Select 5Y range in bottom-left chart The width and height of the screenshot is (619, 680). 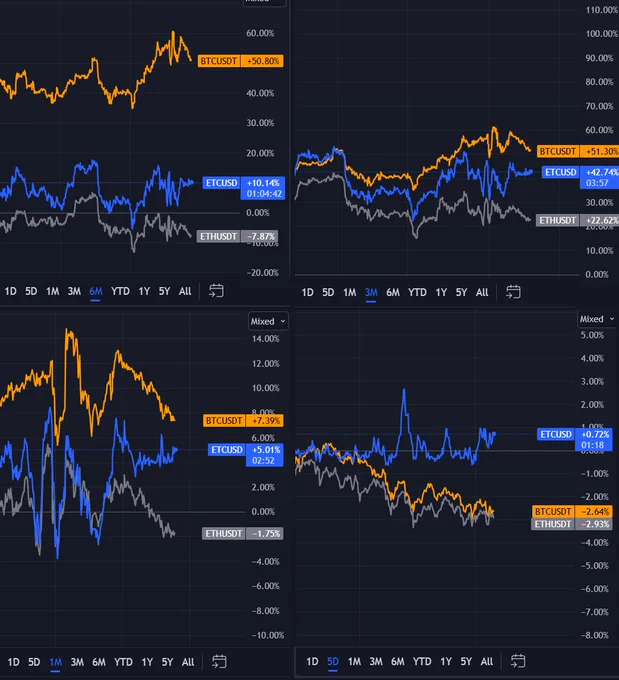[167, 662]
